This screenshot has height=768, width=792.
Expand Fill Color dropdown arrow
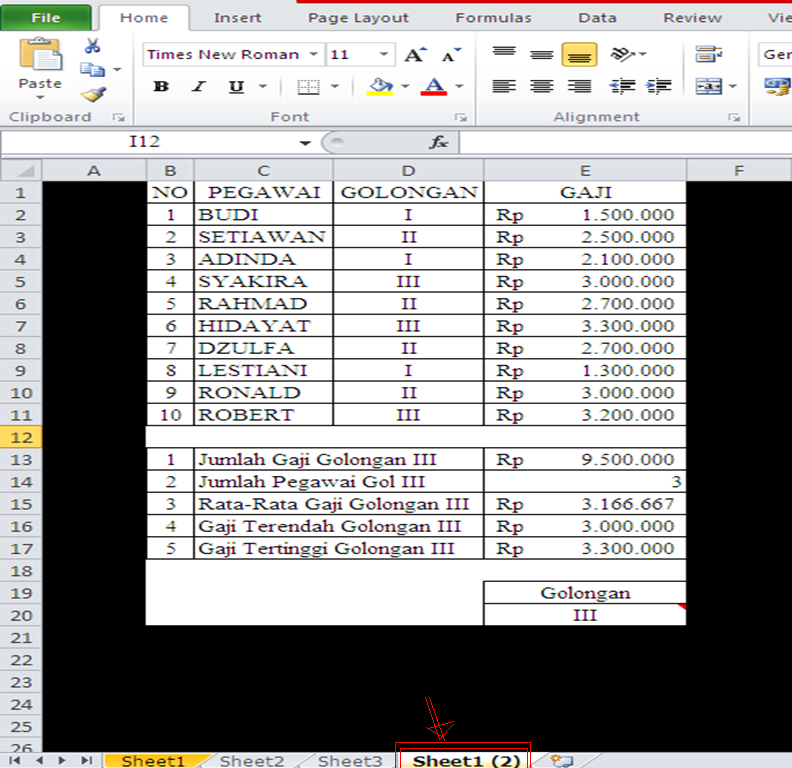point(405,86)
